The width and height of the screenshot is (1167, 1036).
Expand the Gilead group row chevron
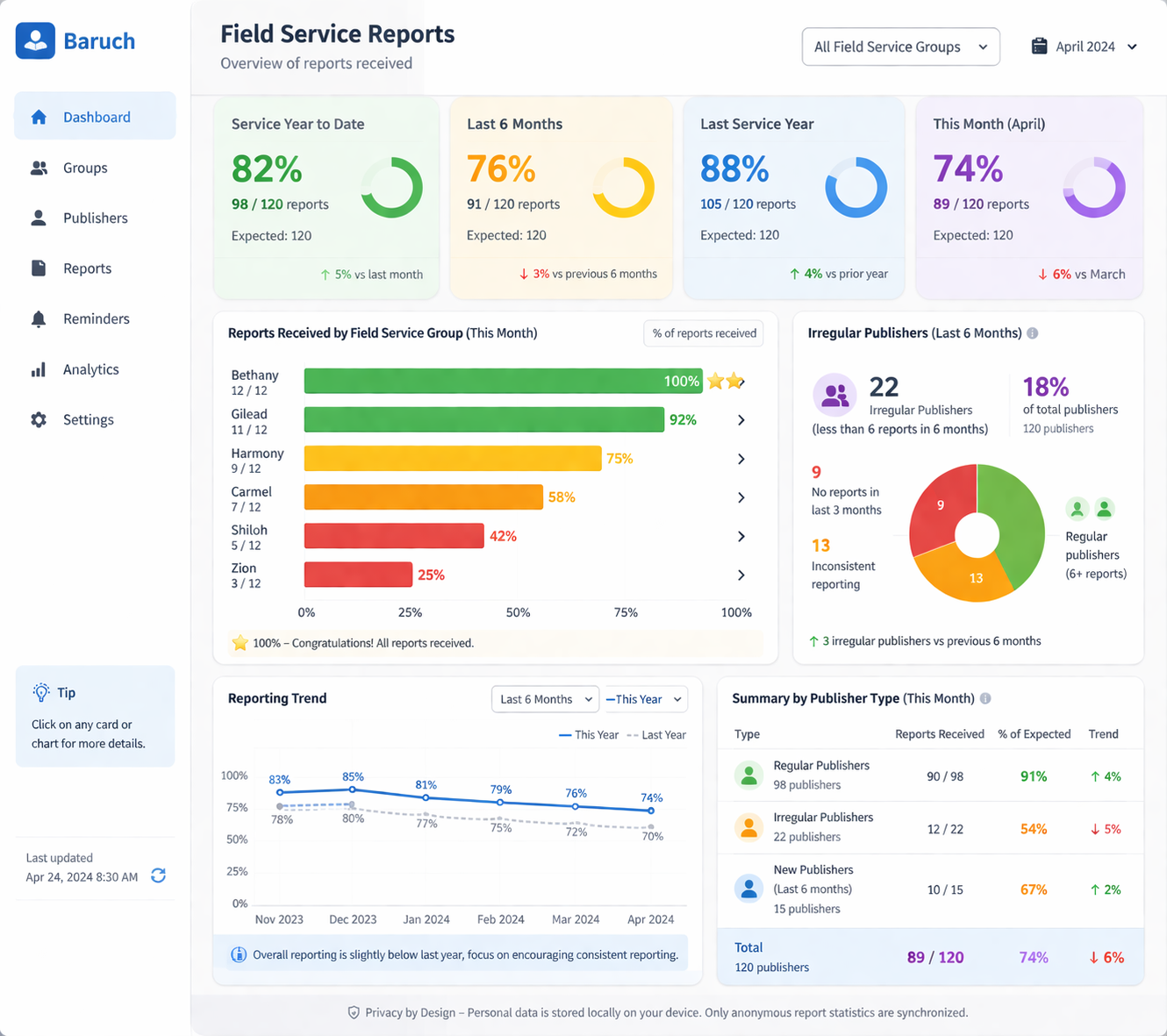pos(741,420)
